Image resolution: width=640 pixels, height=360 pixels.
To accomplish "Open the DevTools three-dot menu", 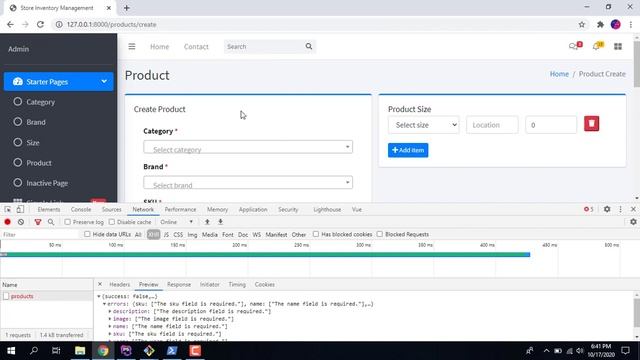I will tap(620, 209).
